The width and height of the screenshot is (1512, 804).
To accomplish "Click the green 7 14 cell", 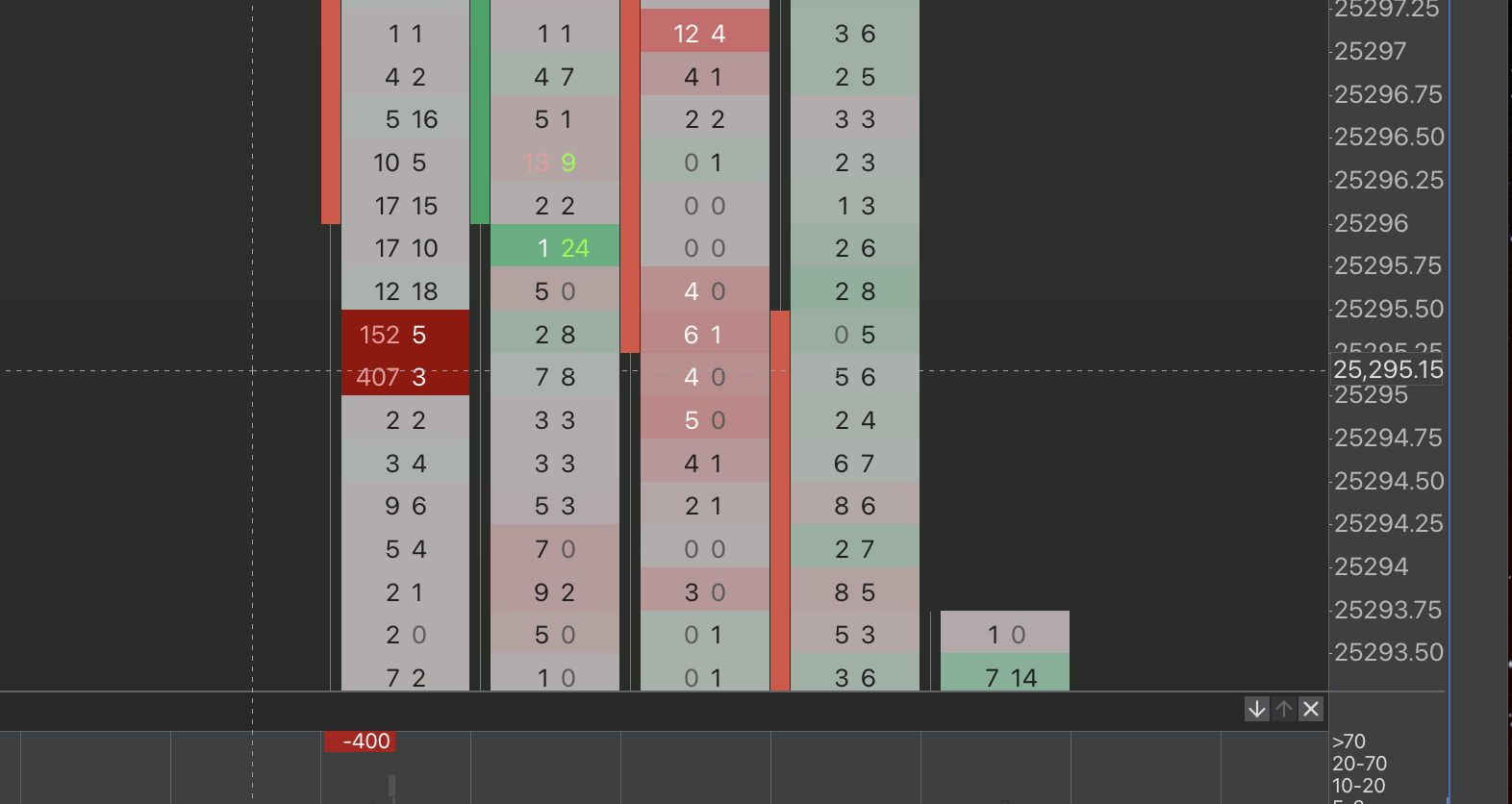I will [1005, 677].
